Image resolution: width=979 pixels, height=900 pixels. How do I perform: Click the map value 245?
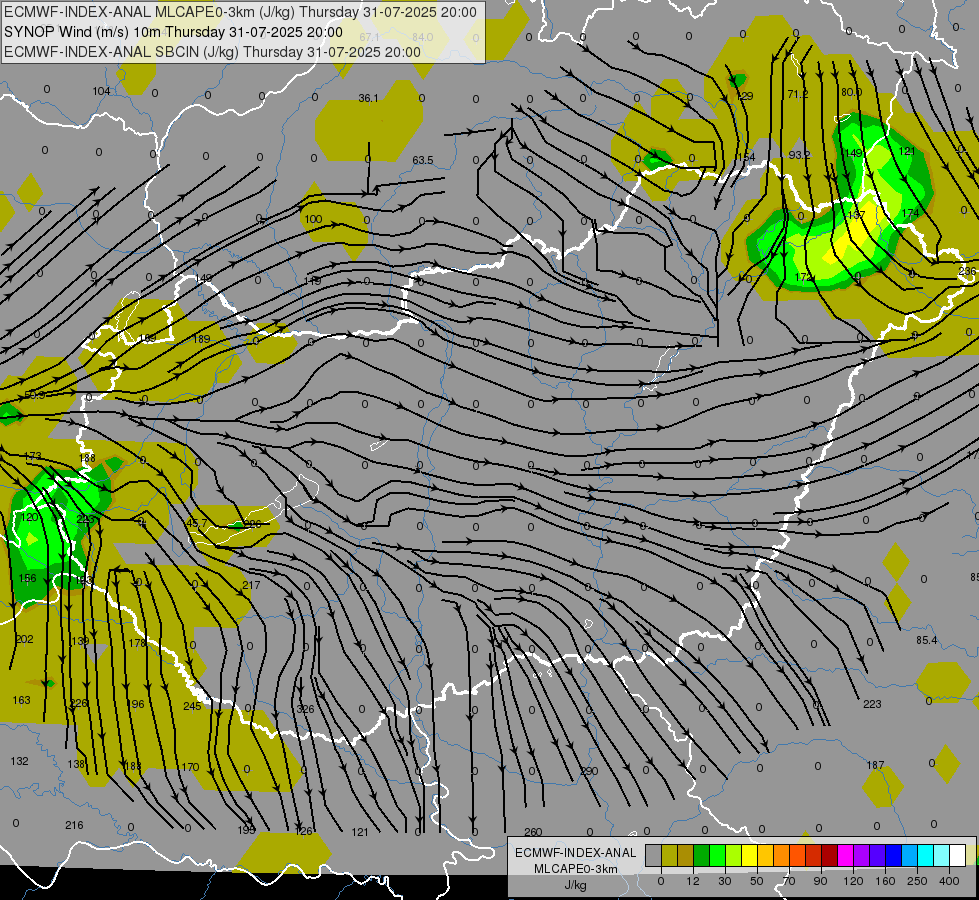point(192,706)
